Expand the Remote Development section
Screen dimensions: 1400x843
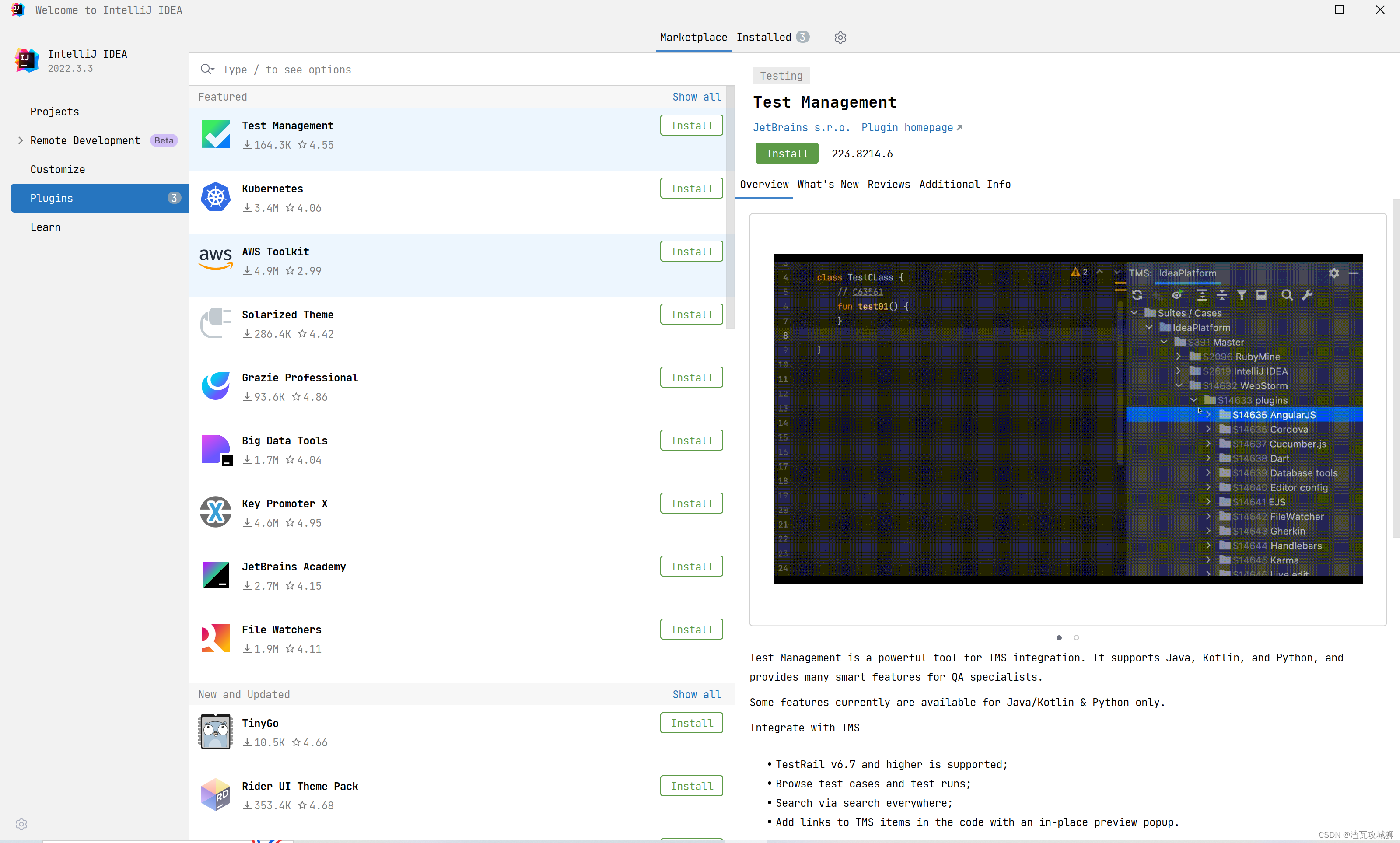[x=21, y=140]
